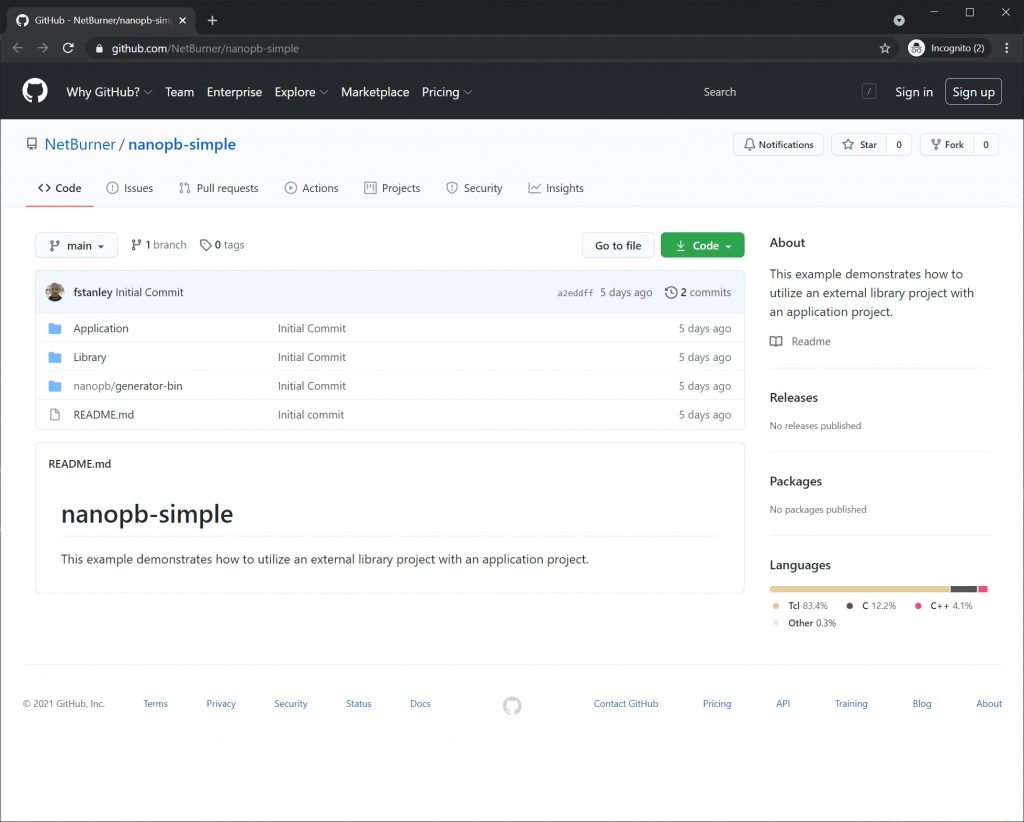Click the tags icon showing 0 tags
Screen dimensions: 1024x822
pyautogui.click(x=204, y=244)
